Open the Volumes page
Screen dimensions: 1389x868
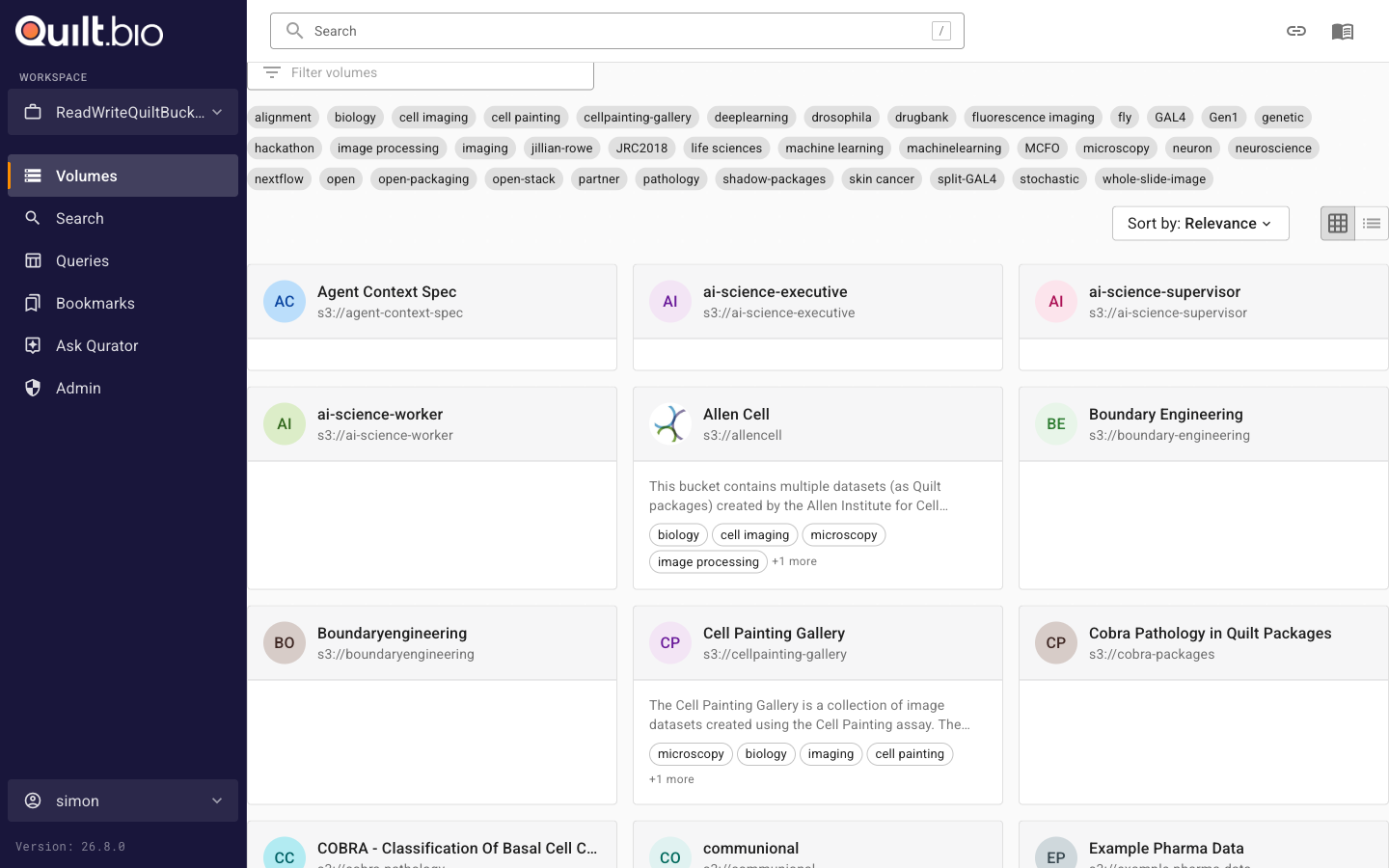[x=123, y=176]
